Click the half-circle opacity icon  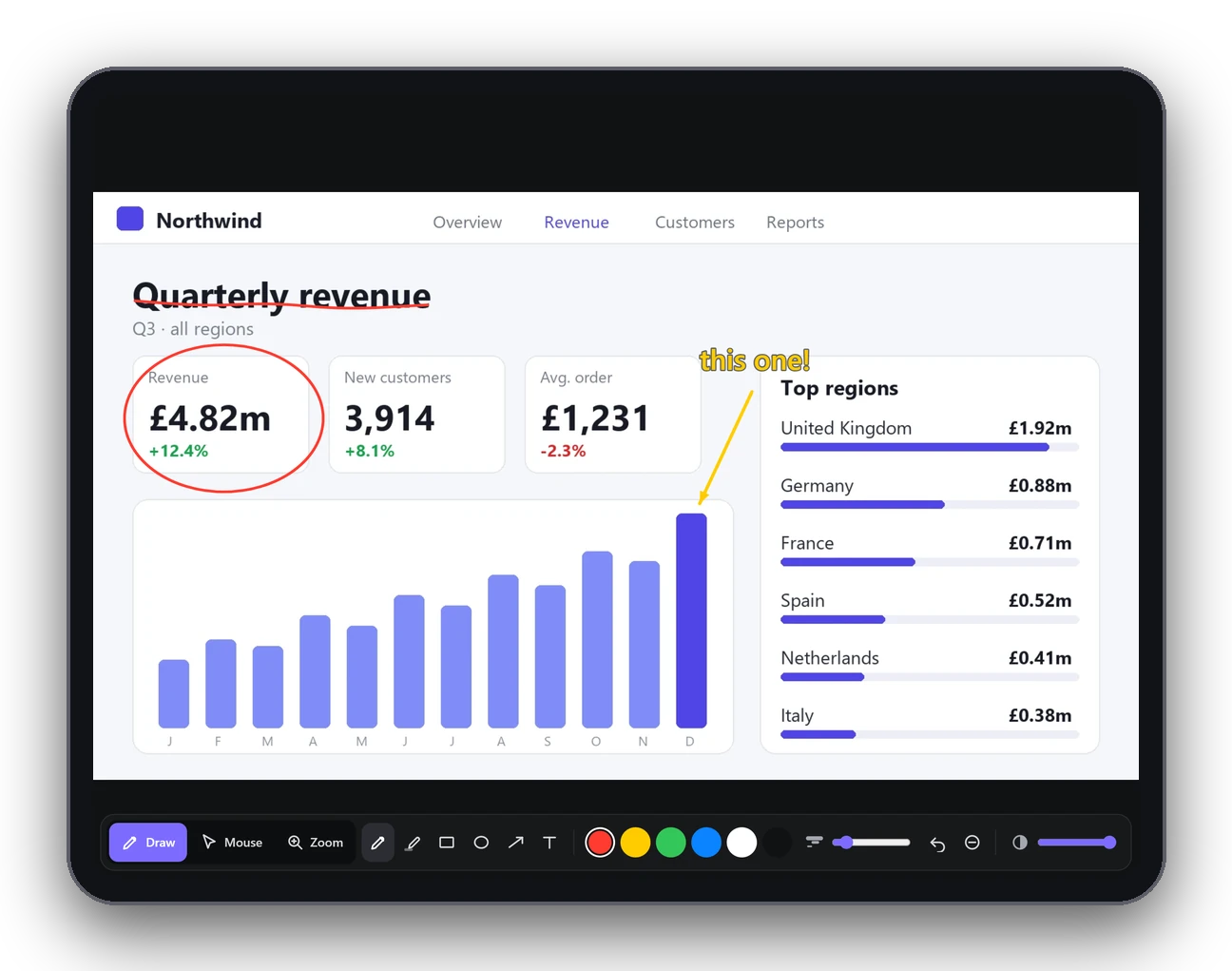(x=1020, y=843)
